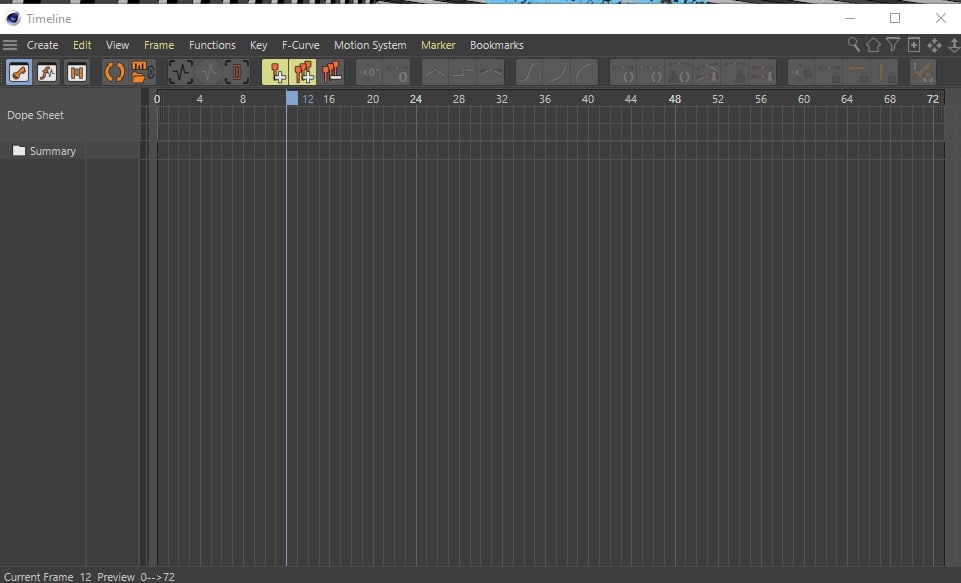Click the Ease Ease S-curve icon
Viewport: 961px width, 583px height.
click(528, 72)
